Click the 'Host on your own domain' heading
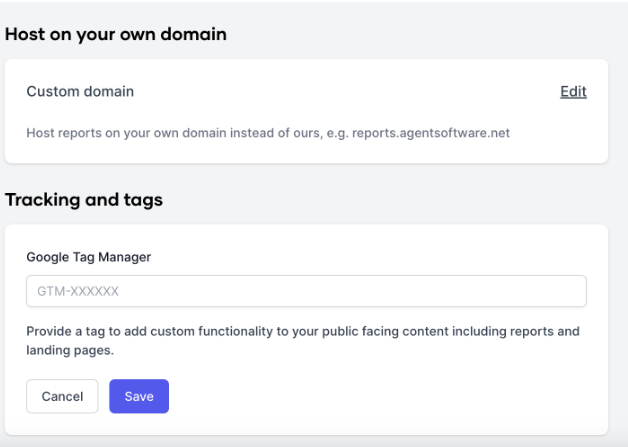 tap(116, 34)
